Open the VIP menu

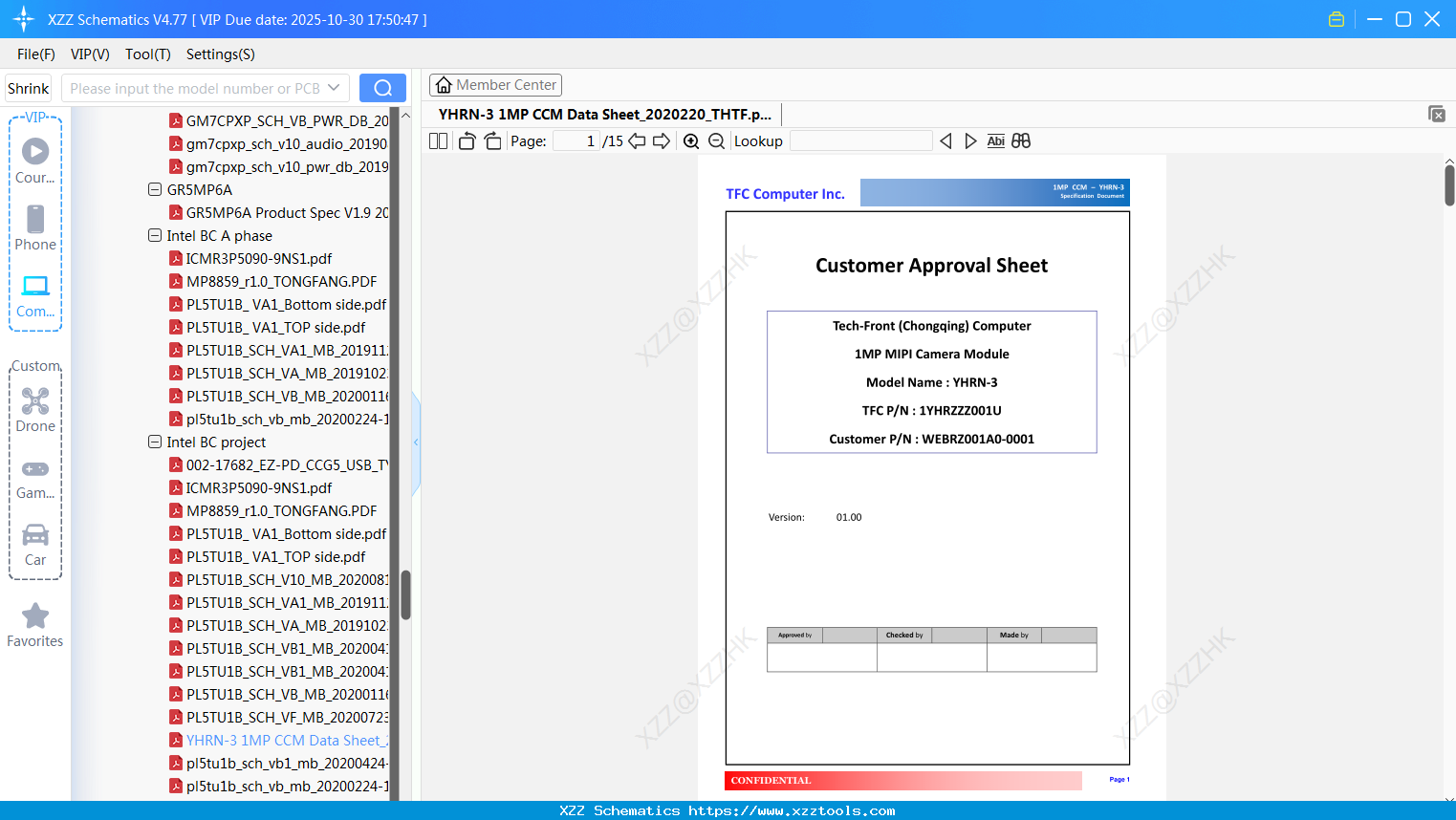pyautogui.click(x=90, y=54)
